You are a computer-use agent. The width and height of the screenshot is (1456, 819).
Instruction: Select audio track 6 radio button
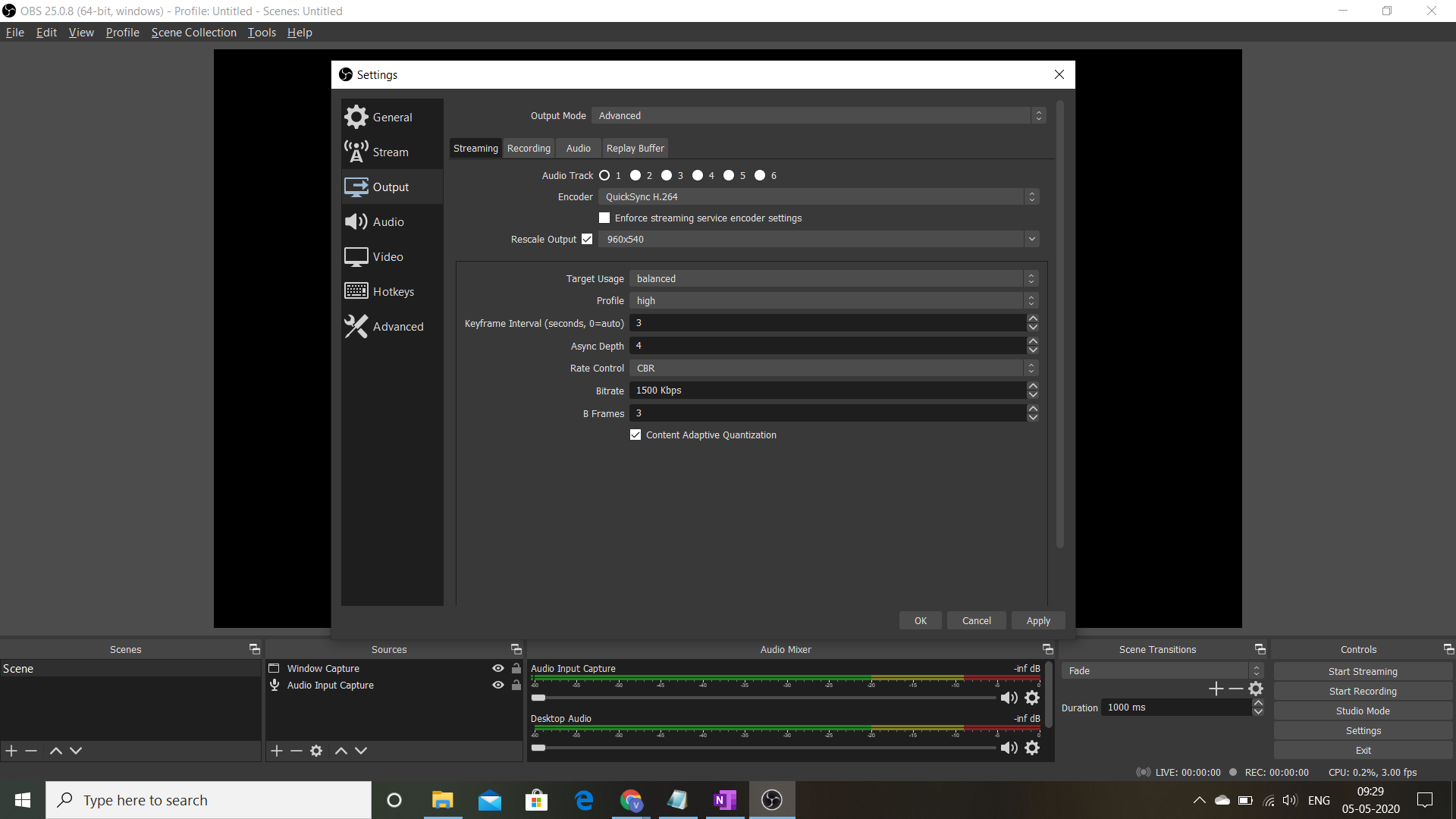pos(760,175)
